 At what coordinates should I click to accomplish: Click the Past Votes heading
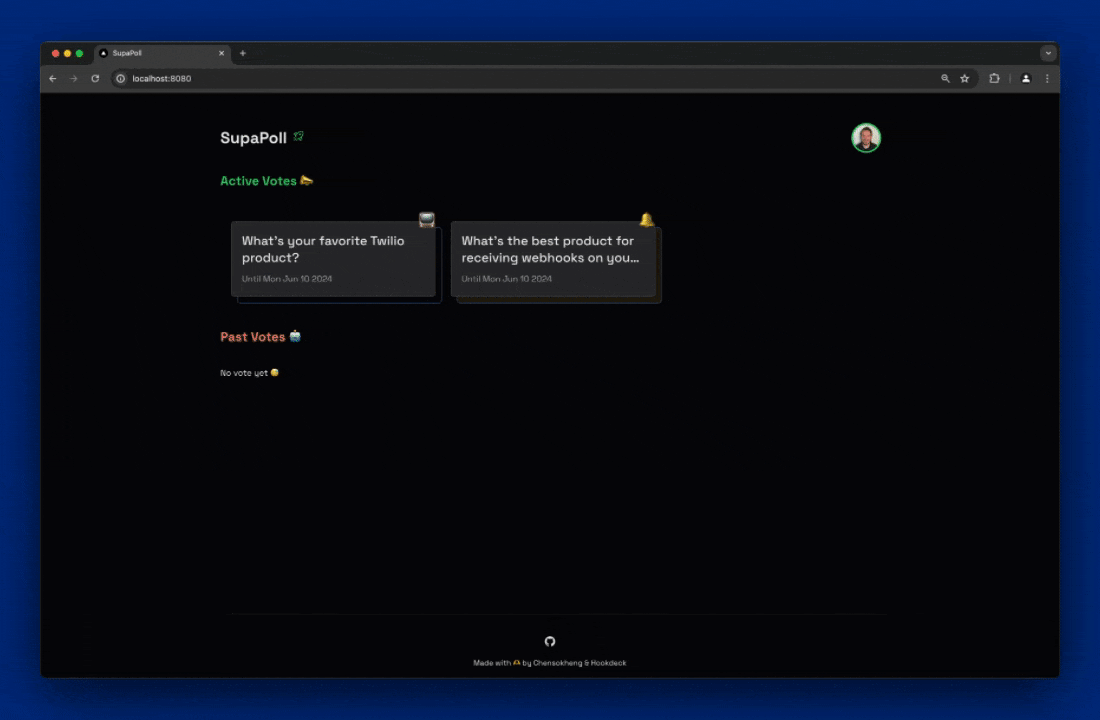[253, 337]
